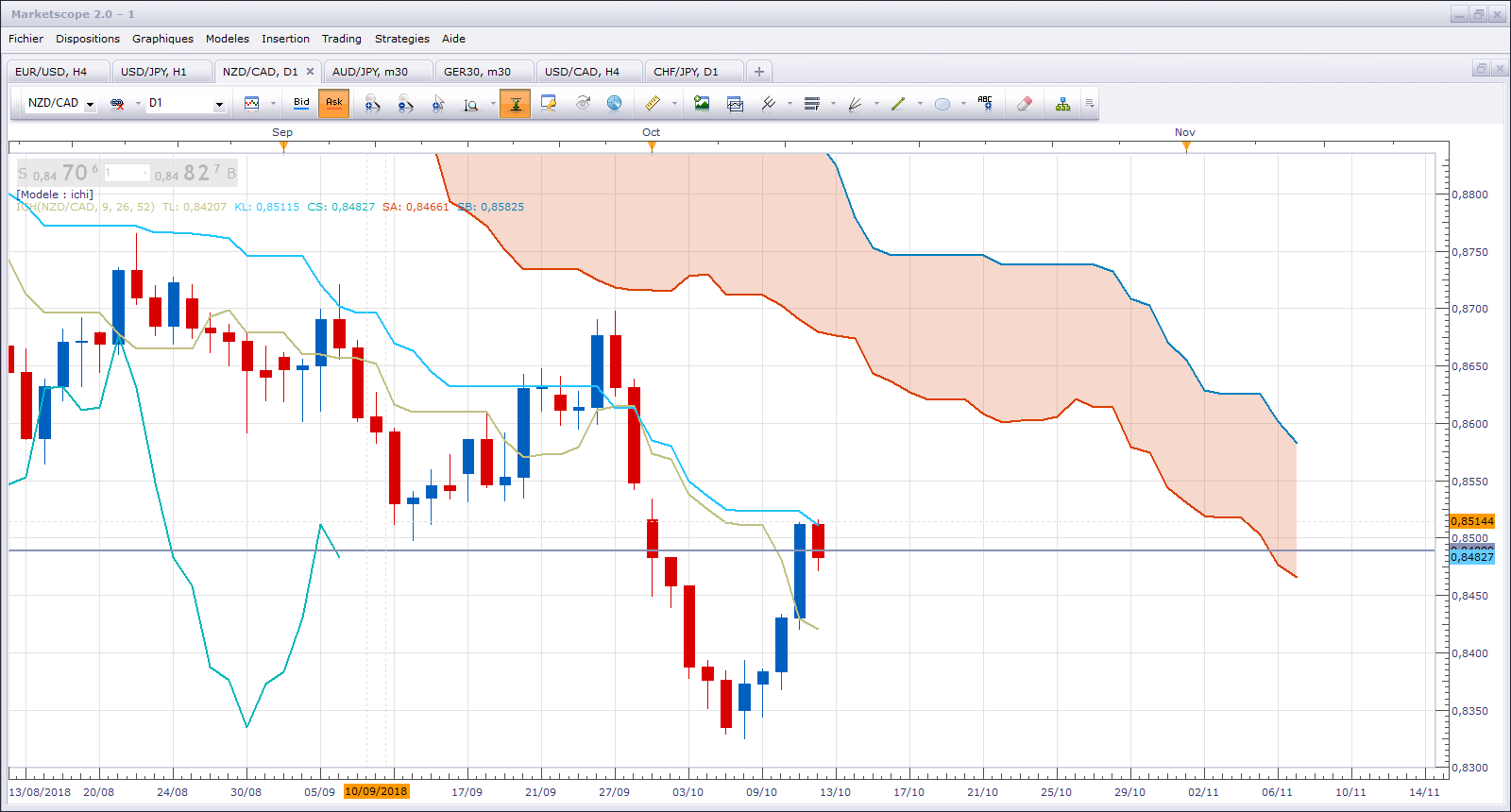Click the trade amount input field
The image size is (1511, 812).
127,173
